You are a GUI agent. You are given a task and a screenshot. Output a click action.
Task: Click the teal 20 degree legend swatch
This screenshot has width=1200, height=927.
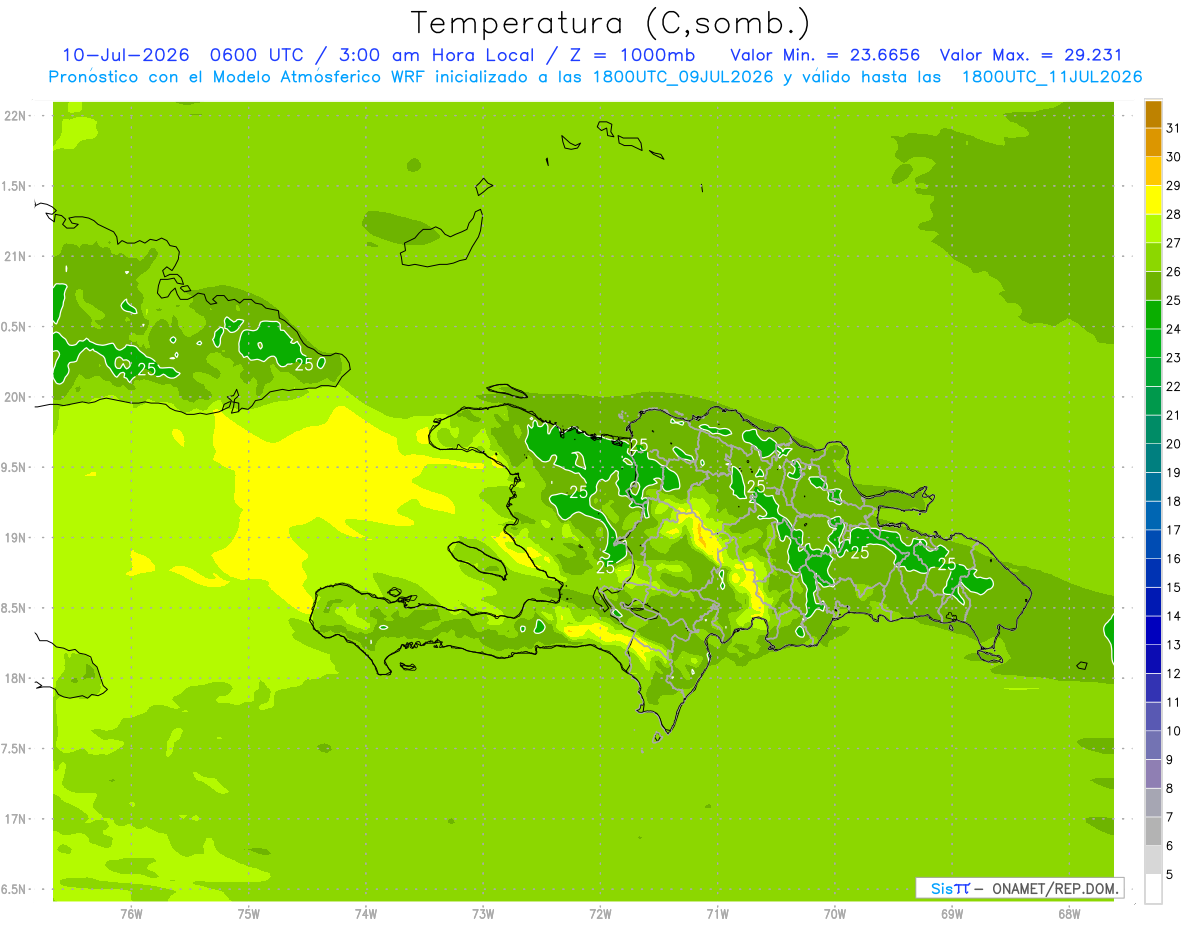pos(1153,430)
